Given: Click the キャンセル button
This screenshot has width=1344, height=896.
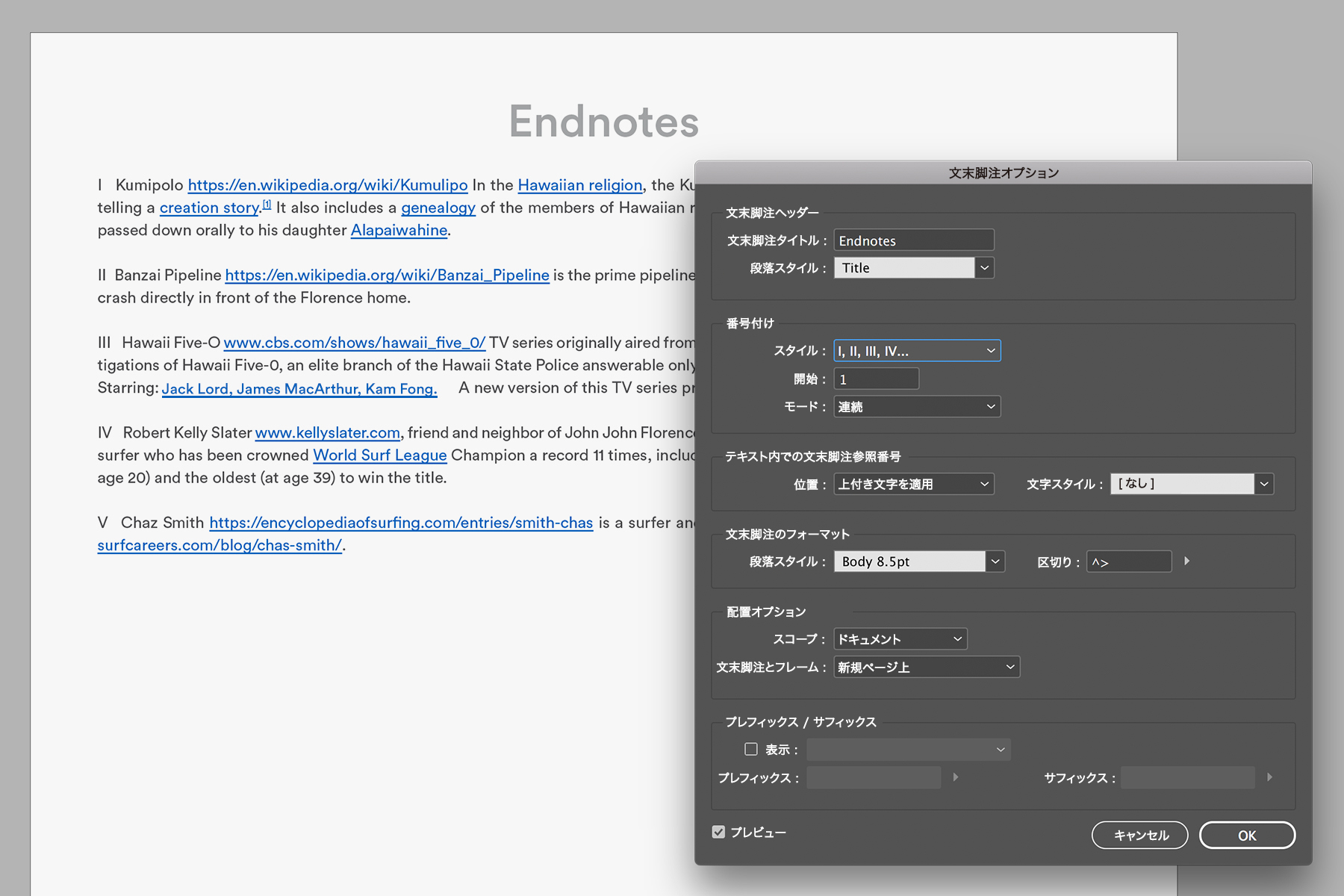Looking at the screenshot, I should point(1140,835).
